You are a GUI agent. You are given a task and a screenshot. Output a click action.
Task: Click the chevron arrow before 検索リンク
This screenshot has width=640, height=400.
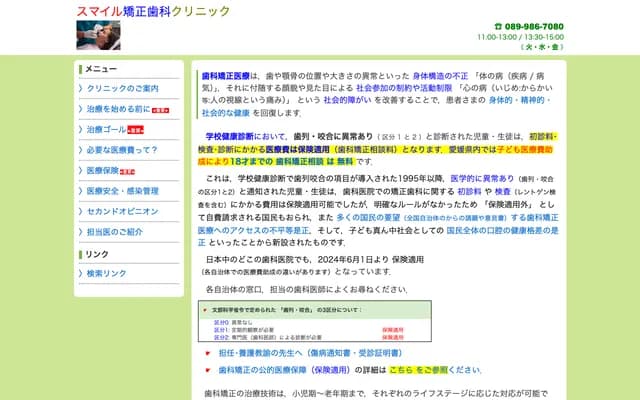point(80,273)
